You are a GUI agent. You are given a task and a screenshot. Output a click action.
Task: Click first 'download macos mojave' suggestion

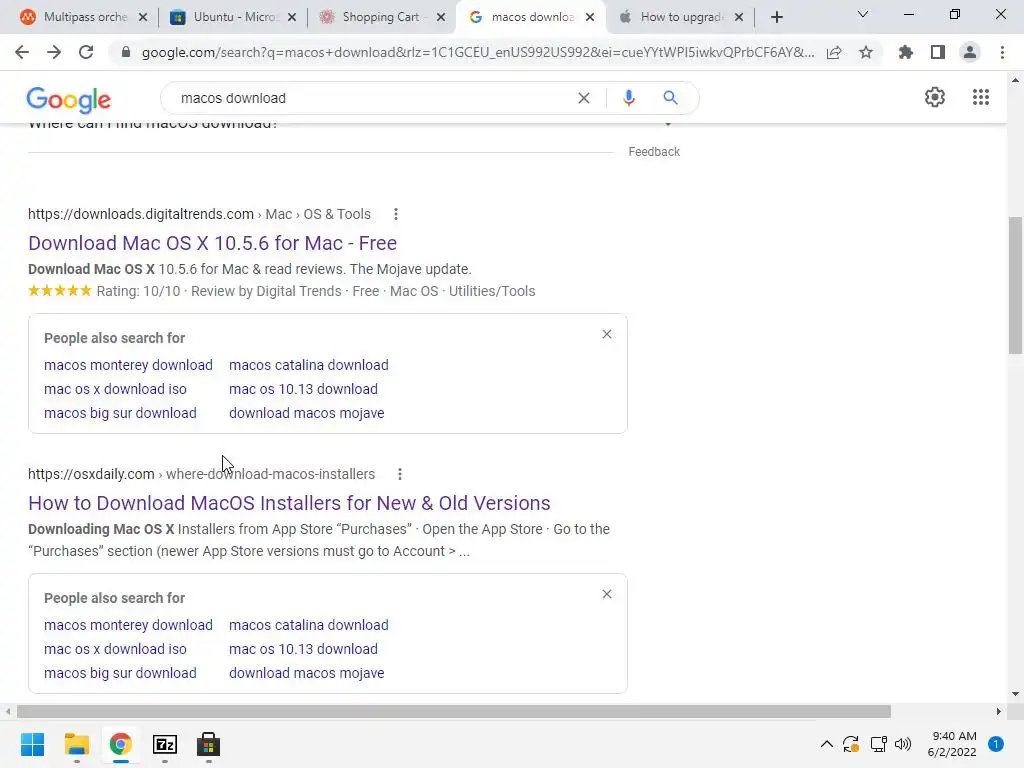pos(306,413)
